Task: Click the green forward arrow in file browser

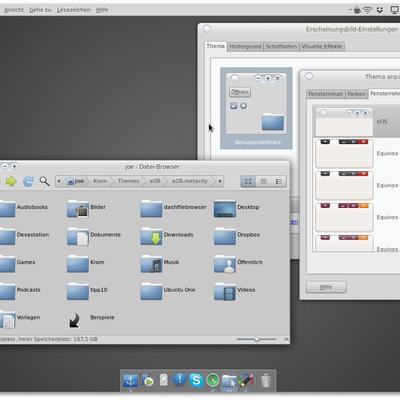Action: pyautogui.click(x=11, y=181)
